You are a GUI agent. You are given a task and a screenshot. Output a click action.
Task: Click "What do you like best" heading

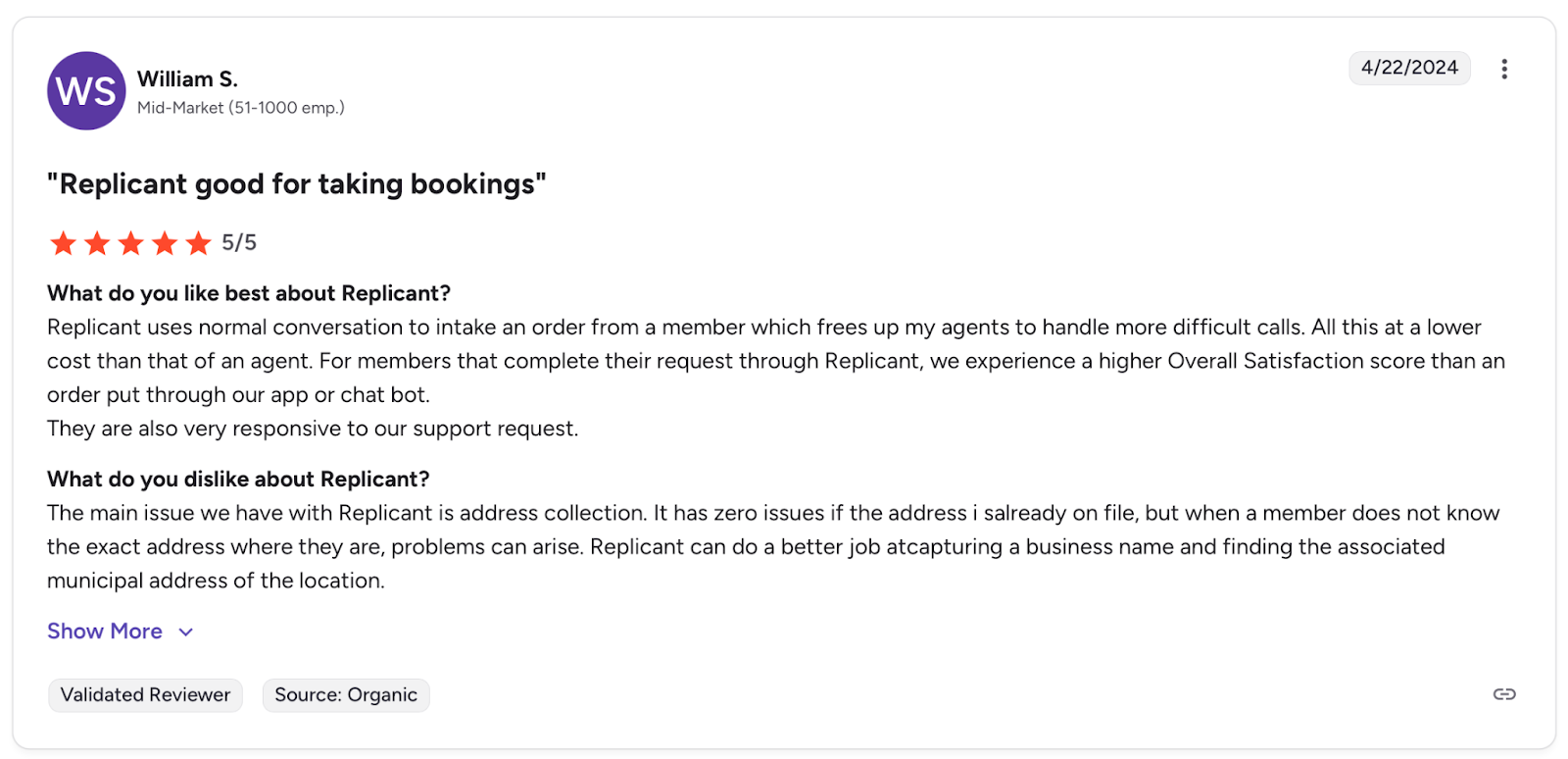(x=248, y=293)
